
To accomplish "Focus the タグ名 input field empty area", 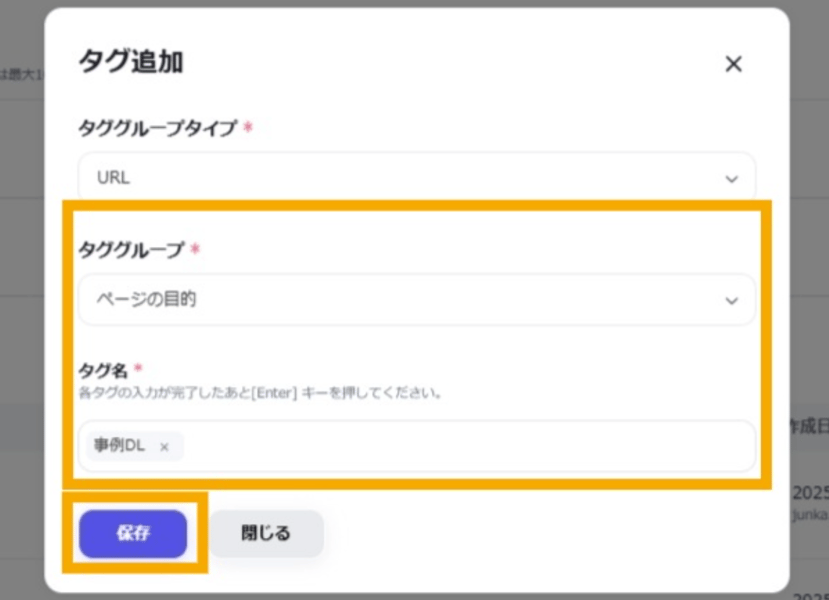I will tap(460, 446).
